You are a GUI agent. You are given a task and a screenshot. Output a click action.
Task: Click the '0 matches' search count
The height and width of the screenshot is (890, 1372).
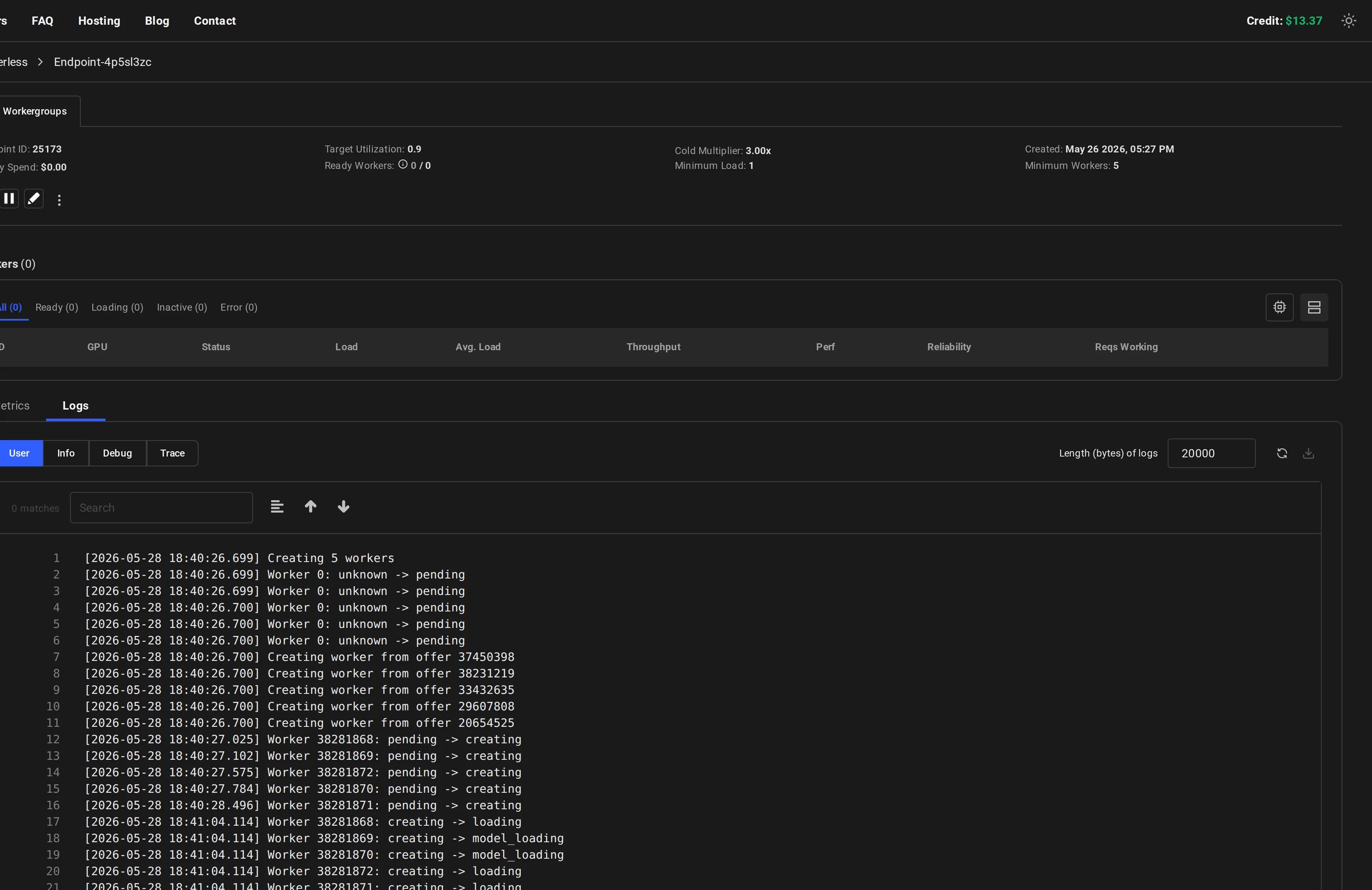35,508
